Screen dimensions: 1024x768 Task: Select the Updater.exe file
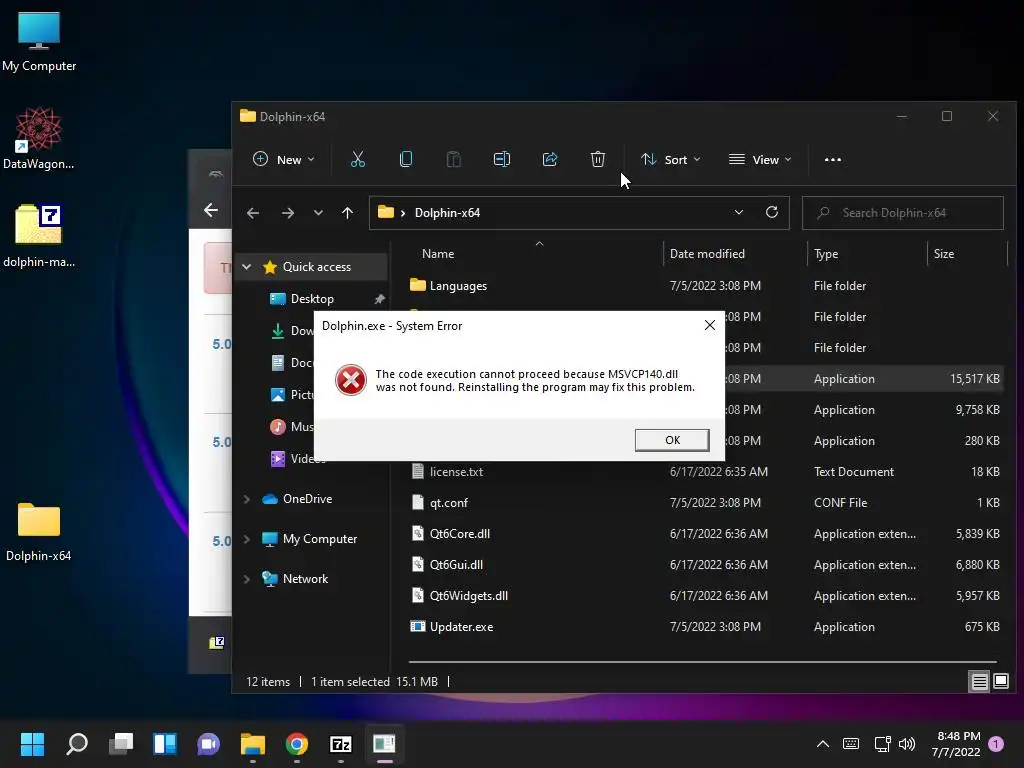461,627
